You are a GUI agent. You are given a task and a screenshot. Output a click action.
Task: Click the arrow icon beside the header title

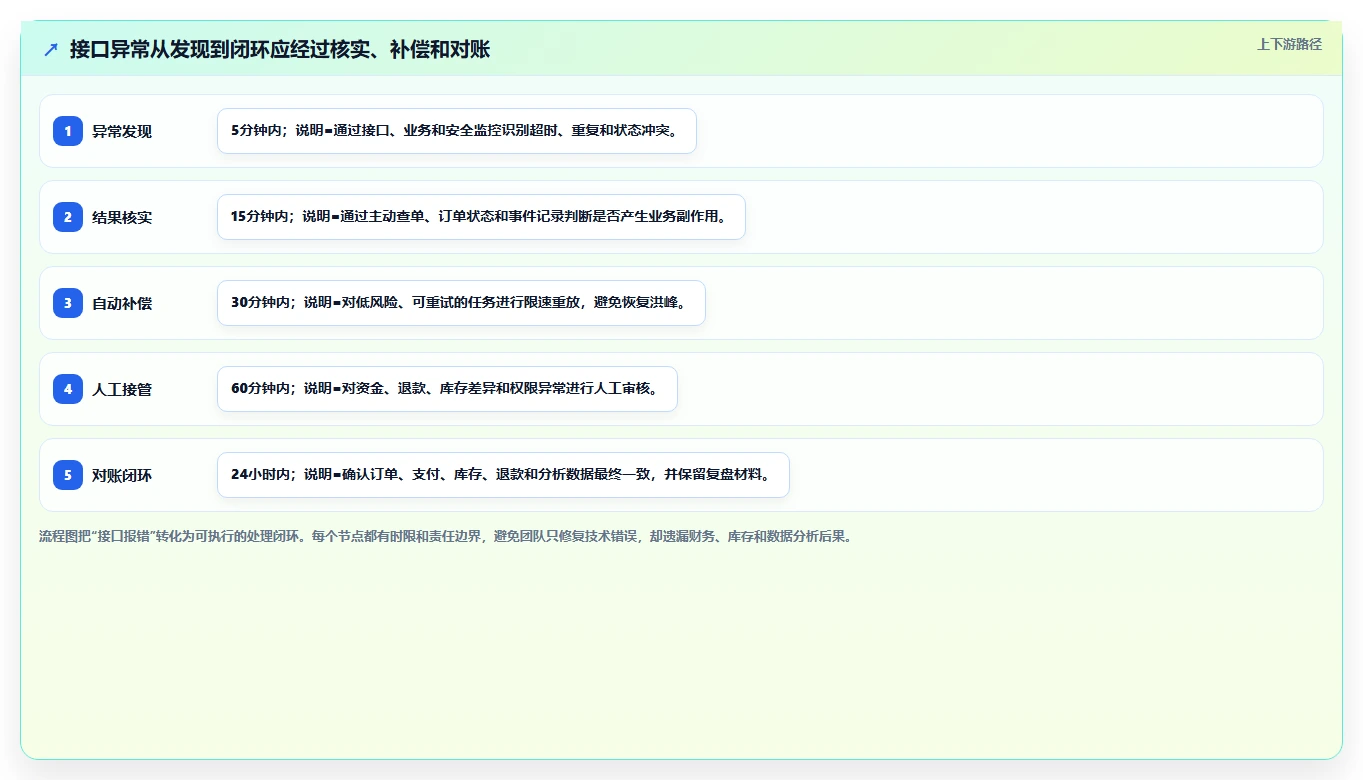pos(51,49)
